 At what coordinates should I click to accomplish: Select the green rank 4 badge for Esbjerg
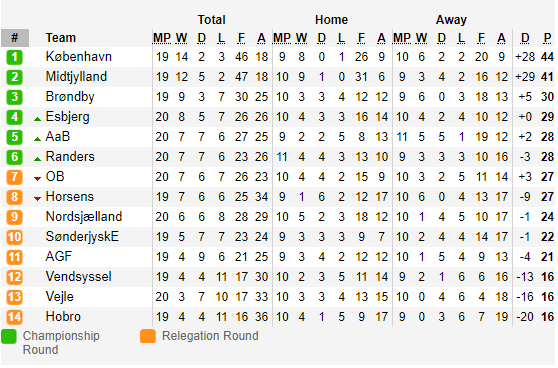click(x=15, y=117)
